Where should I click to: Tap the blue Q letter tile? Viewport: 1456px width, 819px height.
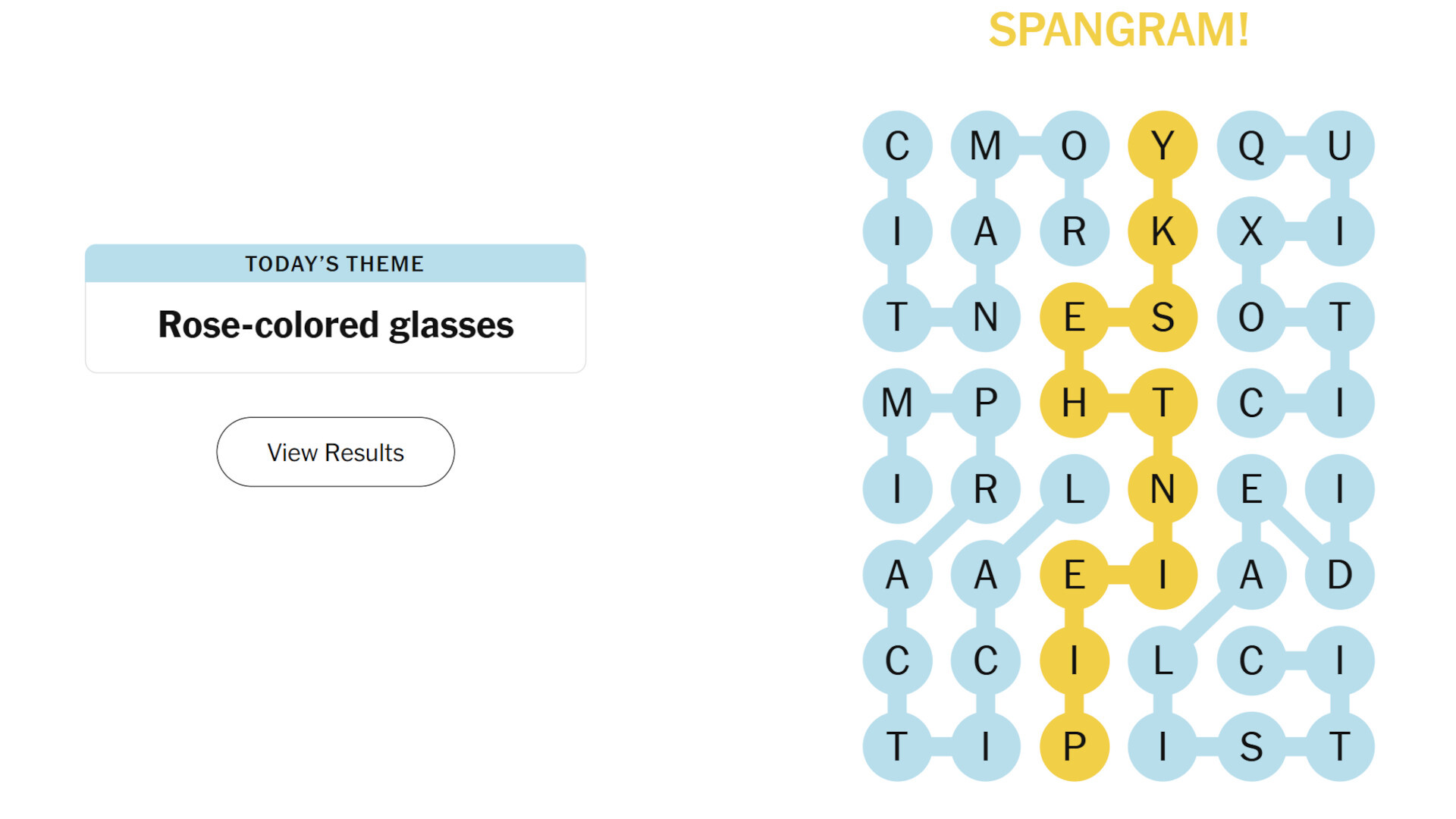(1251, 146)
